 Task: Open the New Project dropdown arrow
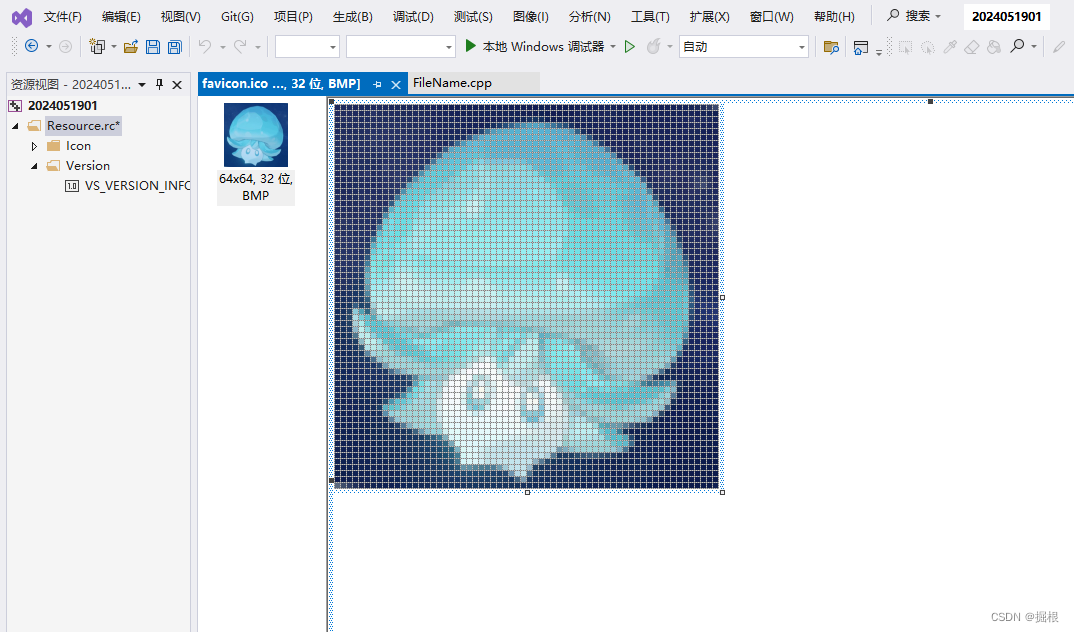pyautogui.click(x=114, y=47)
